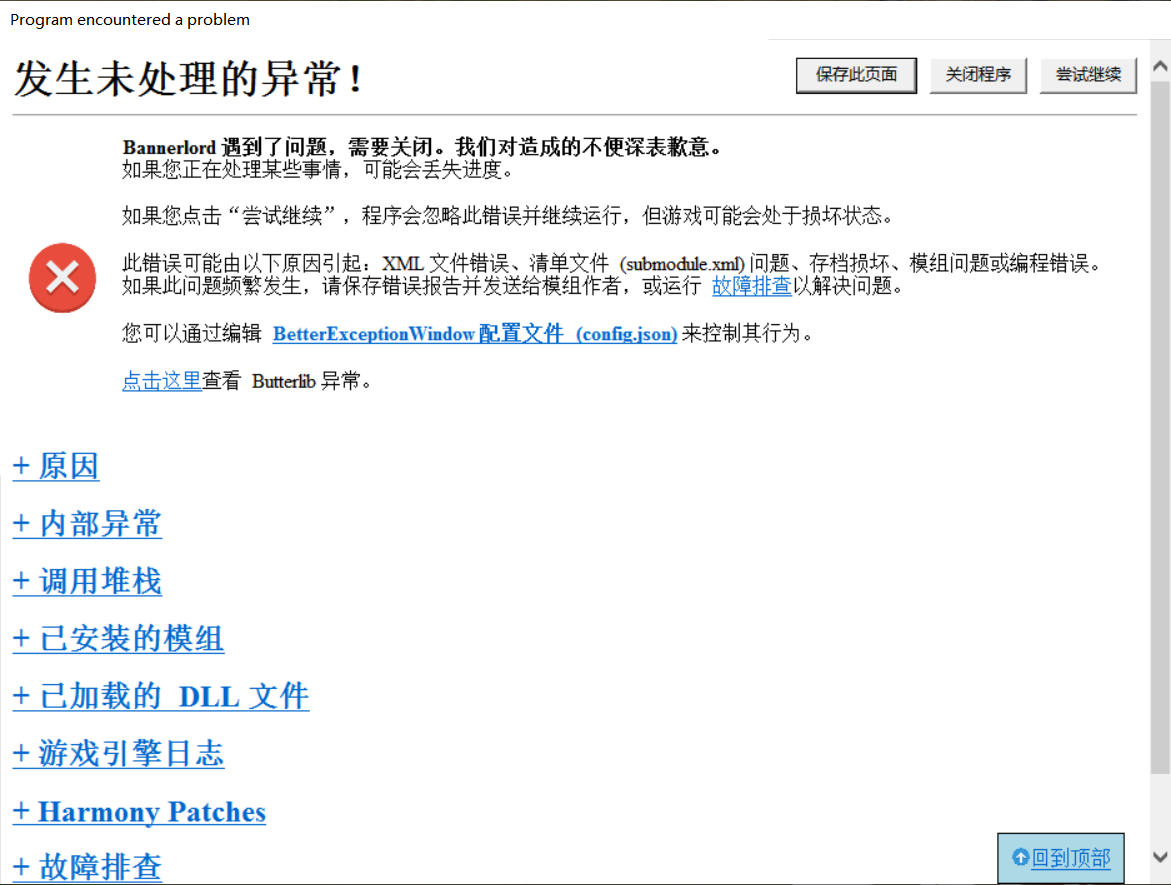Screen dimensions: 1171x885
Task: Click the scrollbar down arrow
Action: 1160,857
